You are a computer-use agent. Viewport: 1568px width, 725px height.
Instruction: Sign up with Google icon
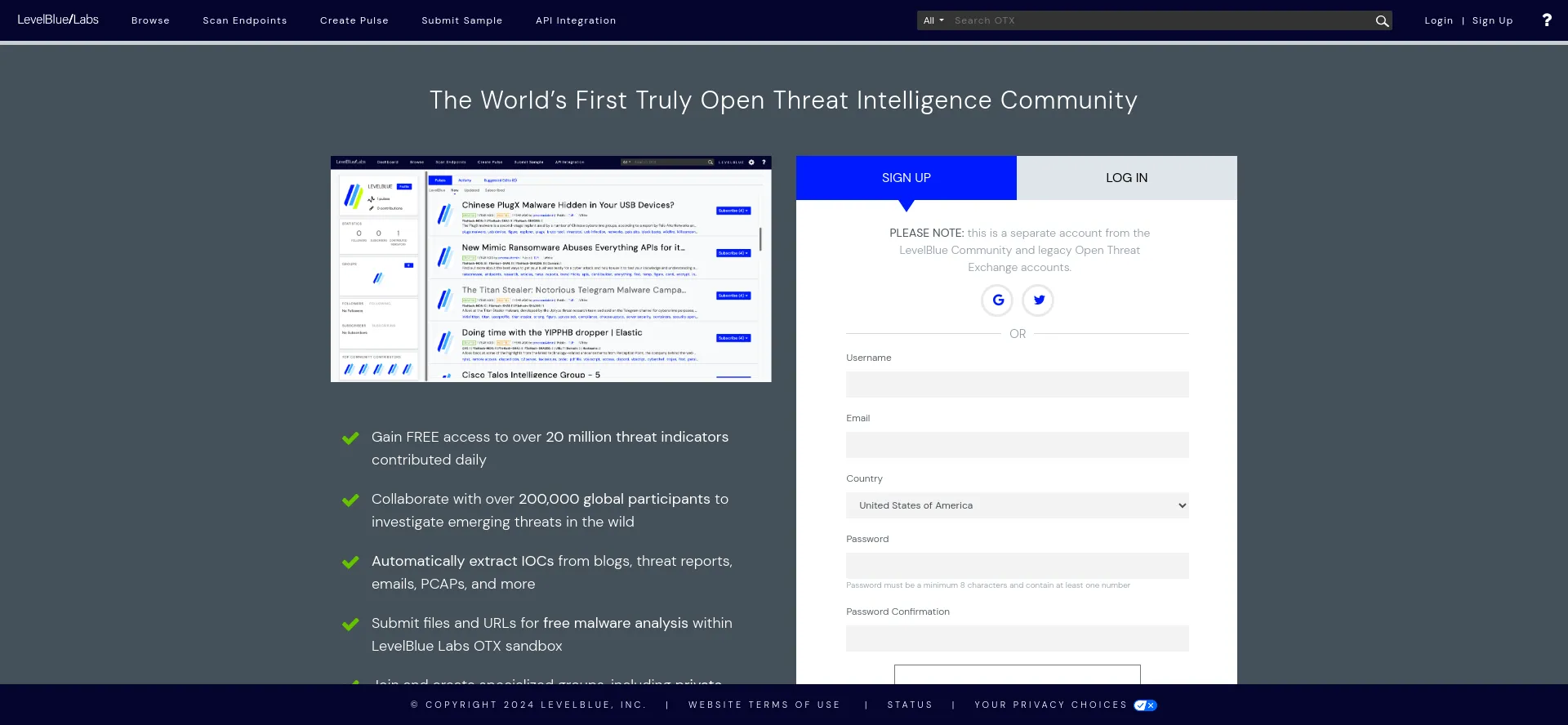(x=997, y=300)
